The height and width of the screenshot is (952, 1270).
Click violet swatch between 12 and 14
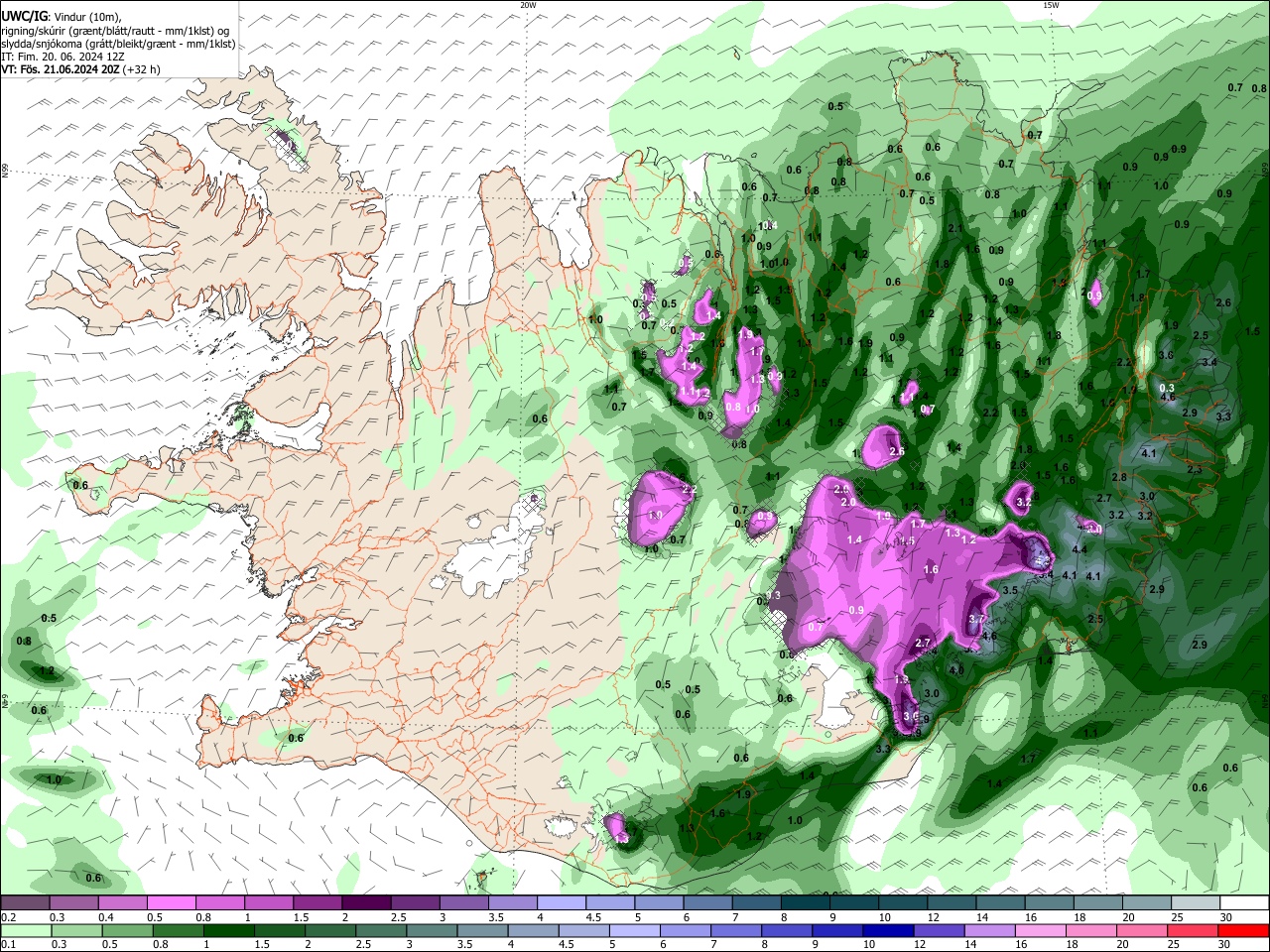(x=940, y=930)
